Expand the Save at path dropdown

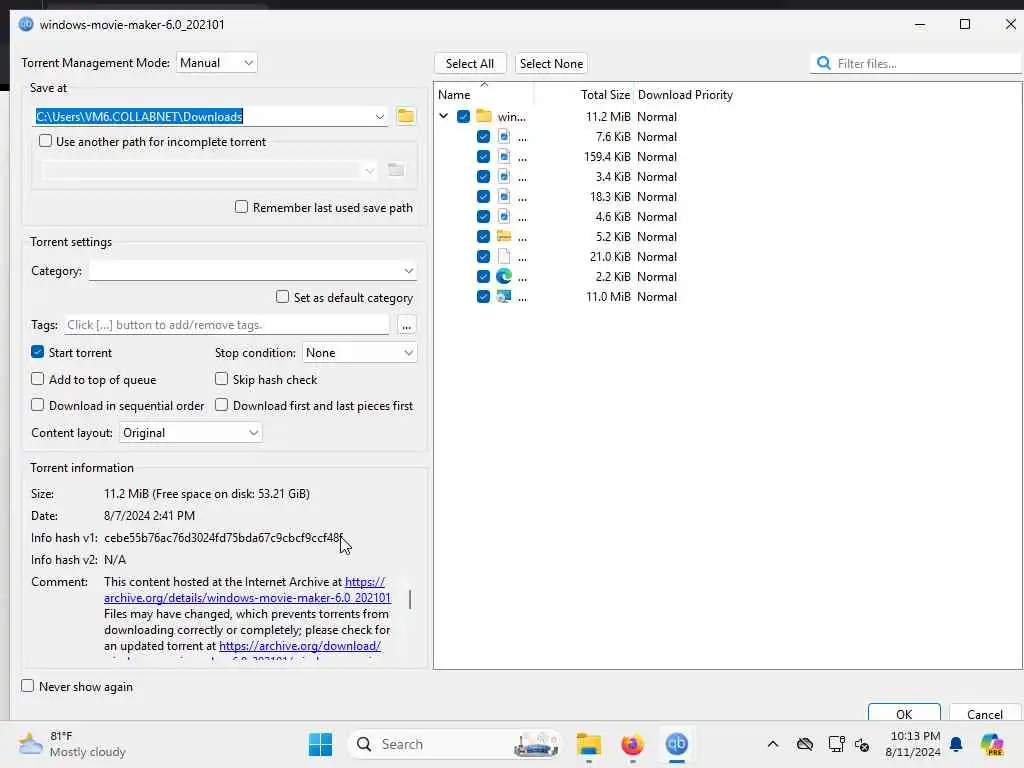coord(379,116)
